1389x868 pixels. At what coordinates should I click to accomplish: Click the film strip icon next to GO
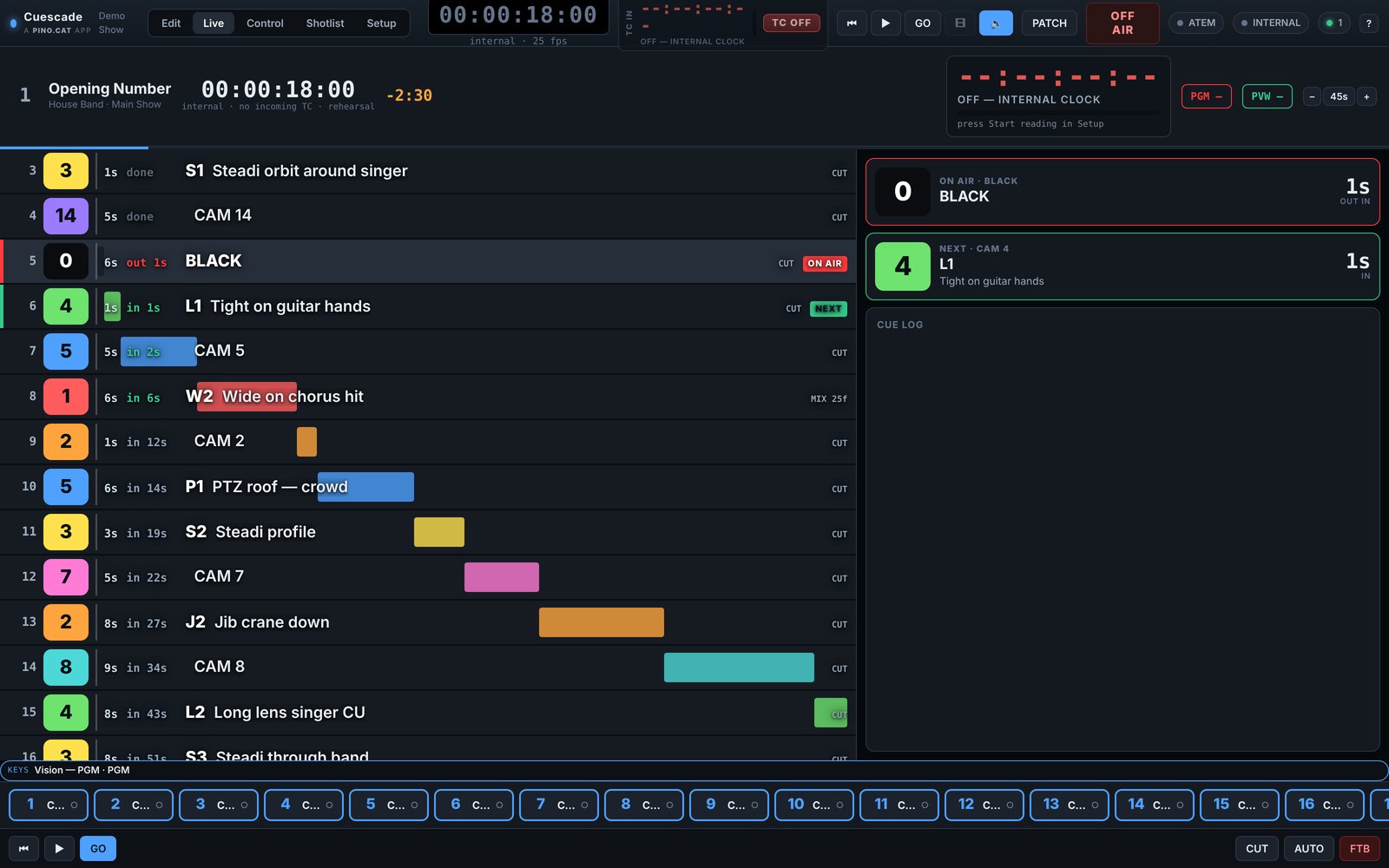(x=959, y=23)
